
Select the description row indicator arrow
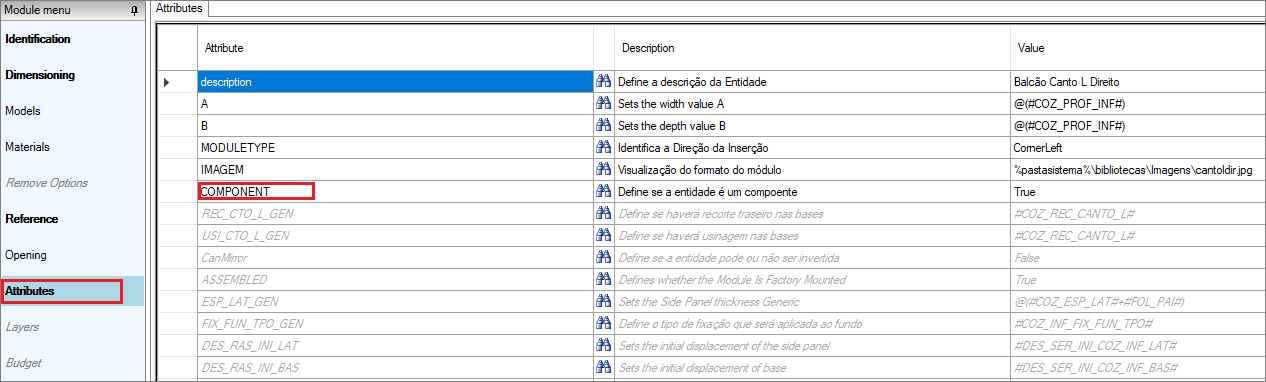pos(166,81)
